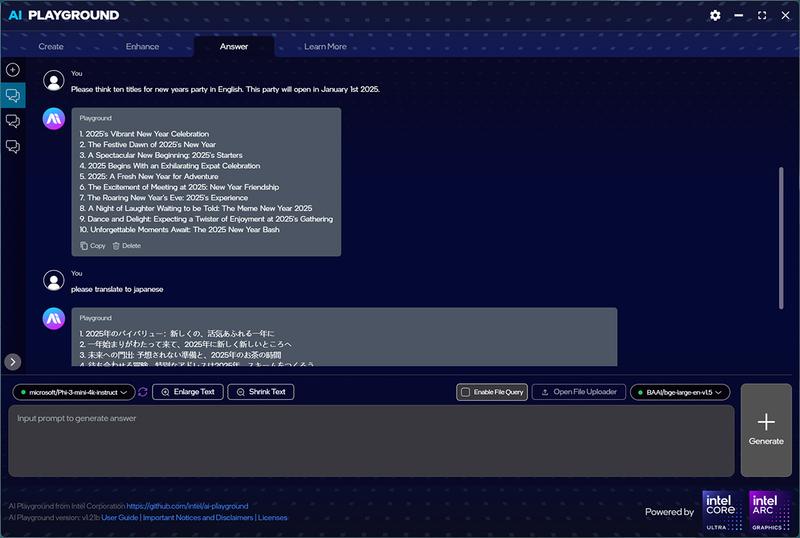Screen dimensions: 800x538
Task: Toggle fullscreen window mode icon
Action: click(762, 15)
